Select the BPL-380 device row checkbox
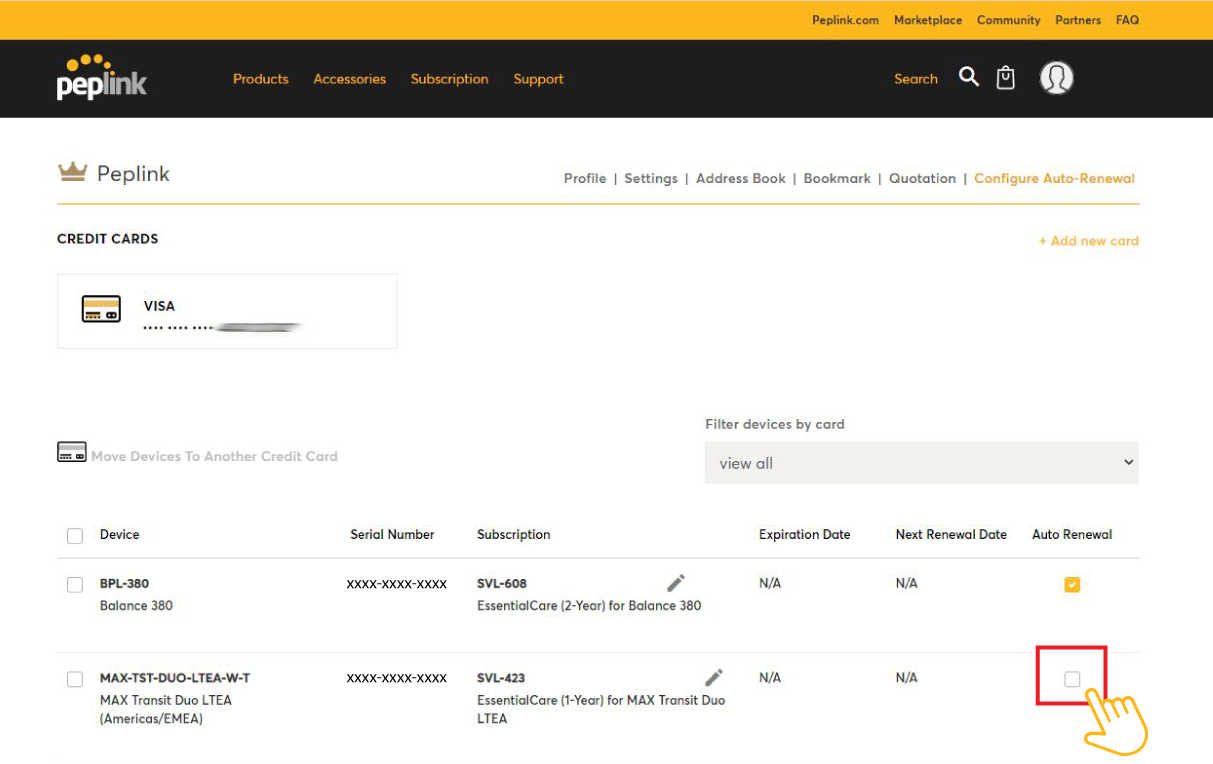Screen dimensions: 1213x764 [75, 585]
